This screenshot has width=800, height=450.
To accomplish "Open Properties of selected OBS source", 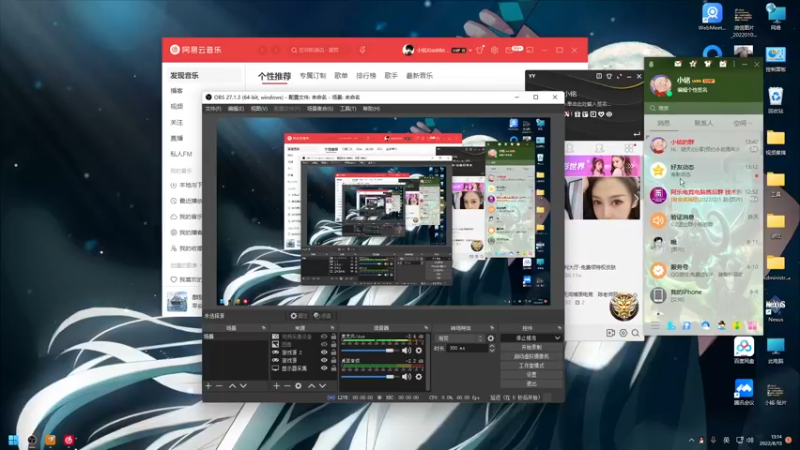I will pos(299,316).
